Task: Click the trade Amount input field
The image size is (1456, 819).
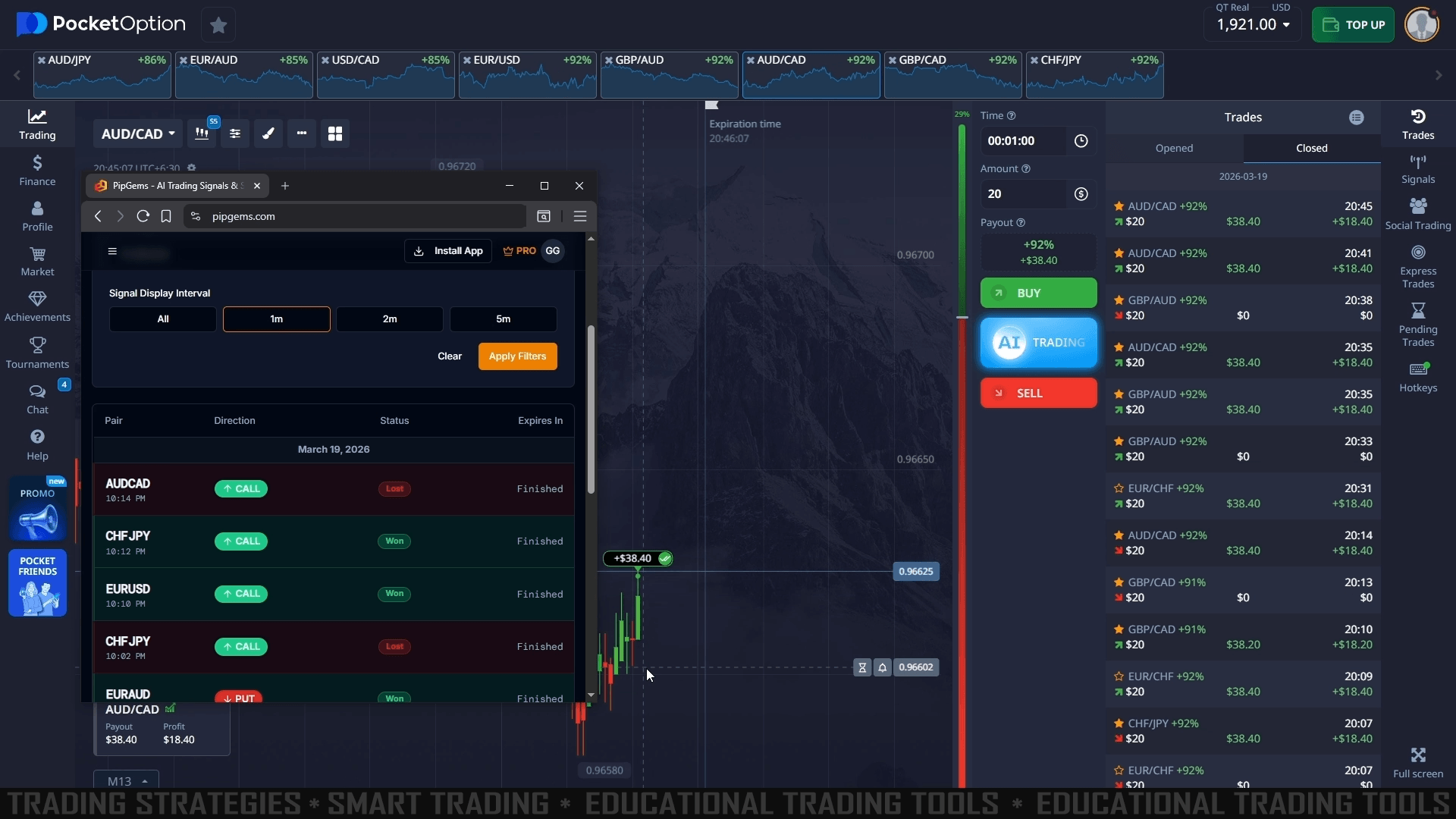Action: click(x=1024, y=194)
